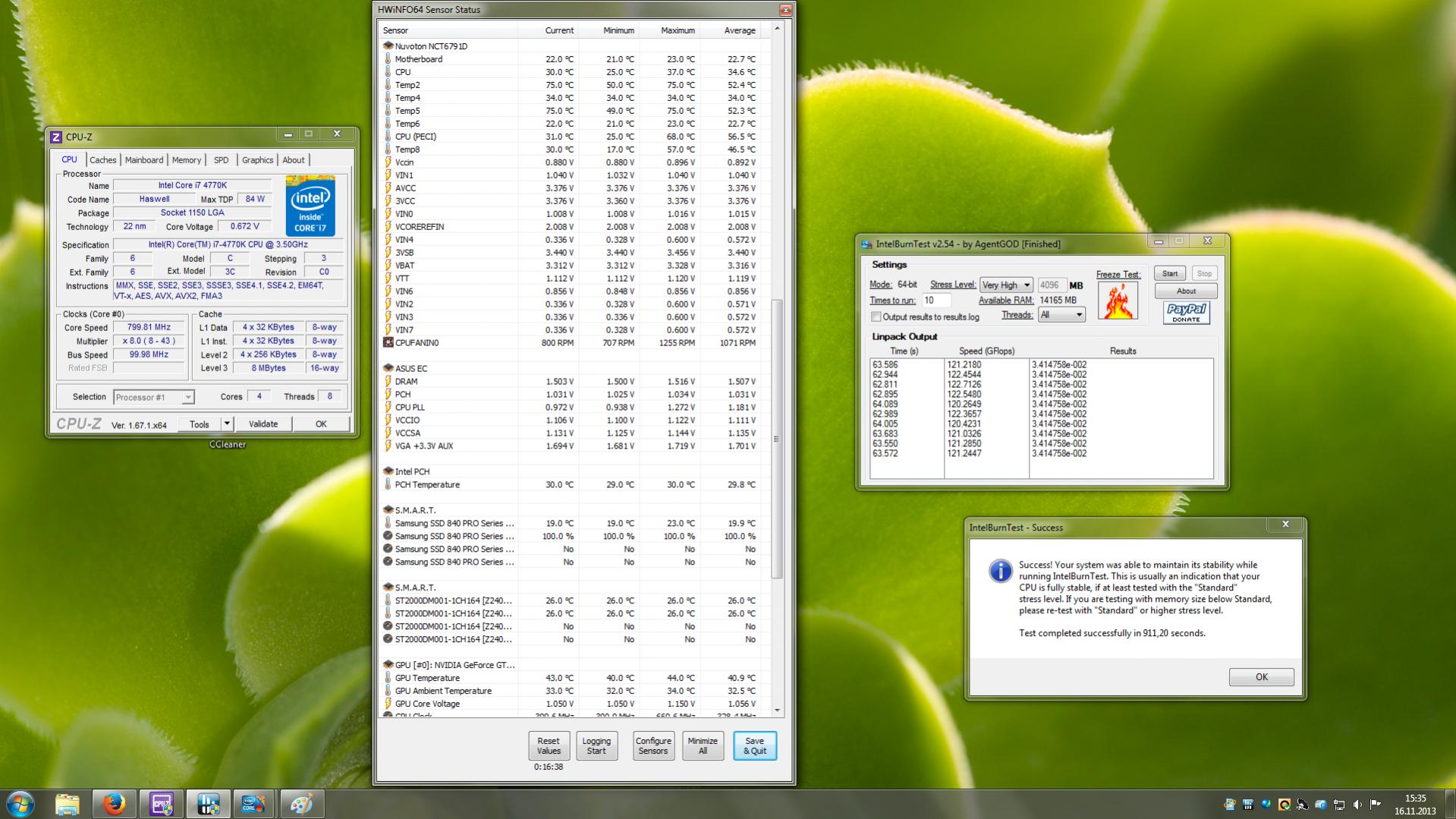
Task: Switch to HWiNFO64 via its taskbar icon
Action: (x=208, y=804)
